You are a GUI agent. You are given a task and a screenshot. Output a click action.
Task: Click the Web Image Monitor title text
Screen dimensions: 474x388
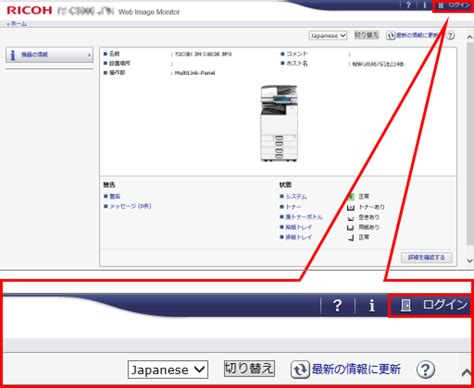point(149,12)
